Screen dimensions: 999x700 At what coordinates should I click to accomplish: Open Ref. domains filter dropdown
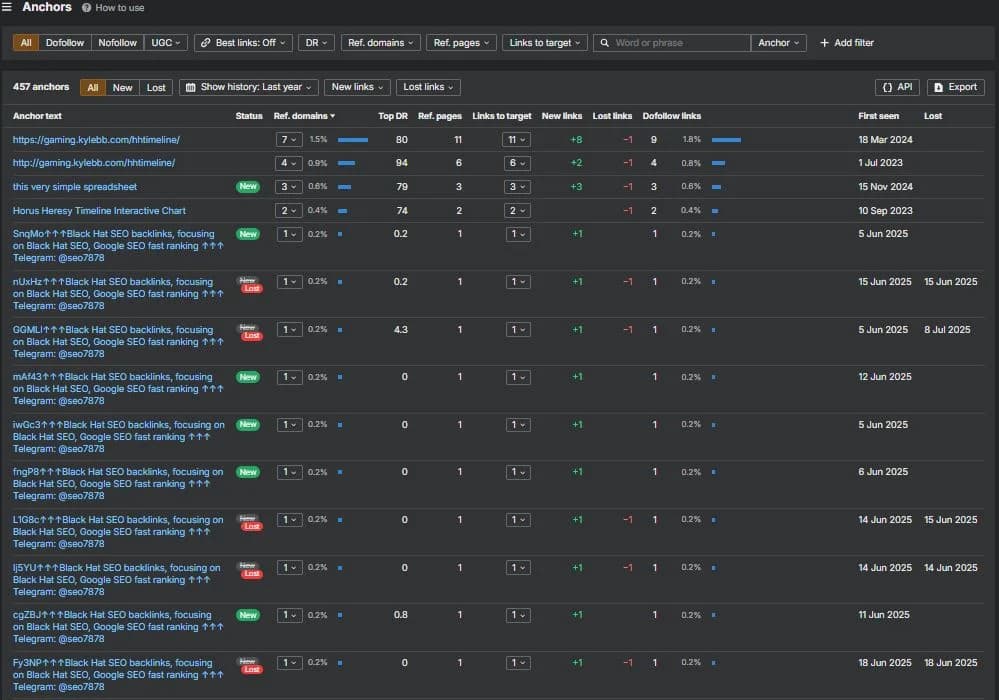click(380, 43)
